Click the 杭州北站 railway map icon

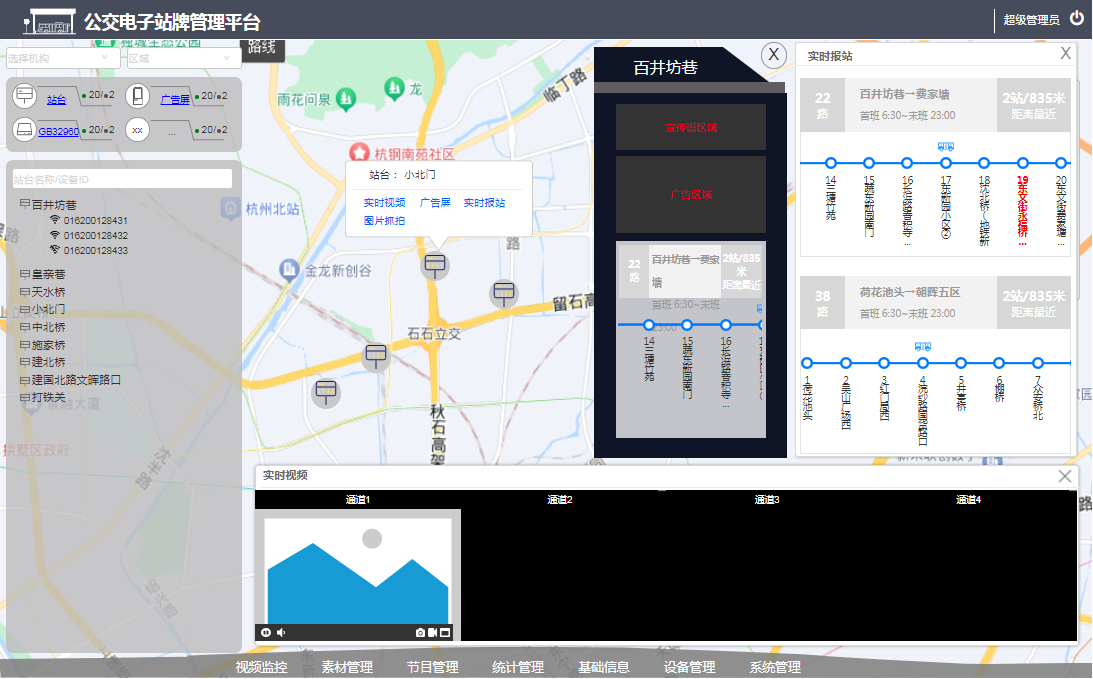[x=231, y=208]
